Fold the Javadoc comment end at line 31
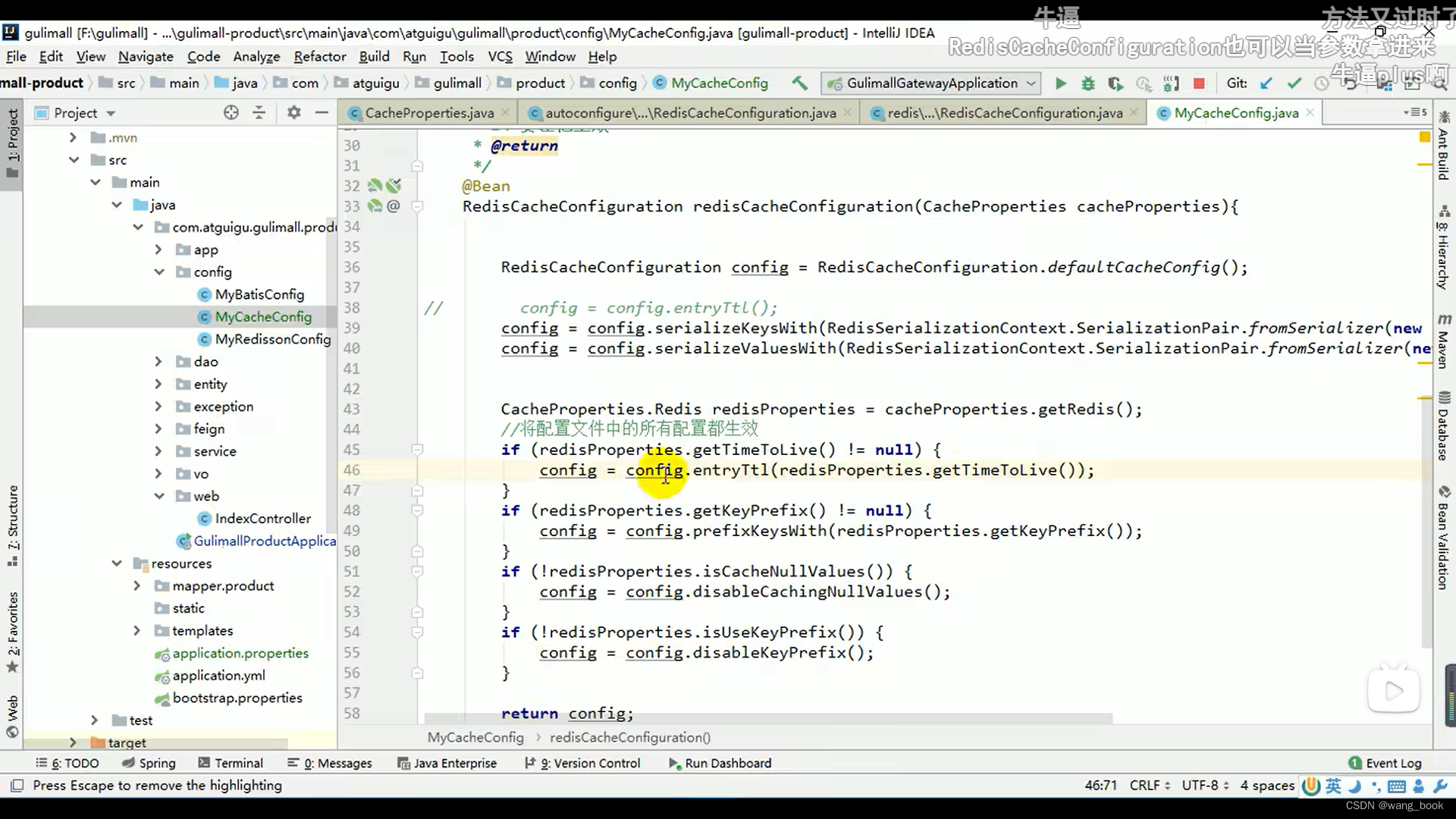 417,165
